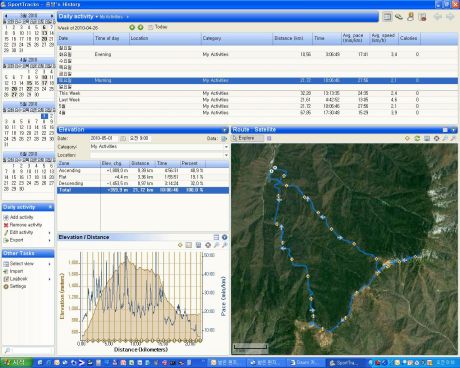Jump to Today in activity list
460x368 pixels.
pyautogui.click(x=161, y=27)
